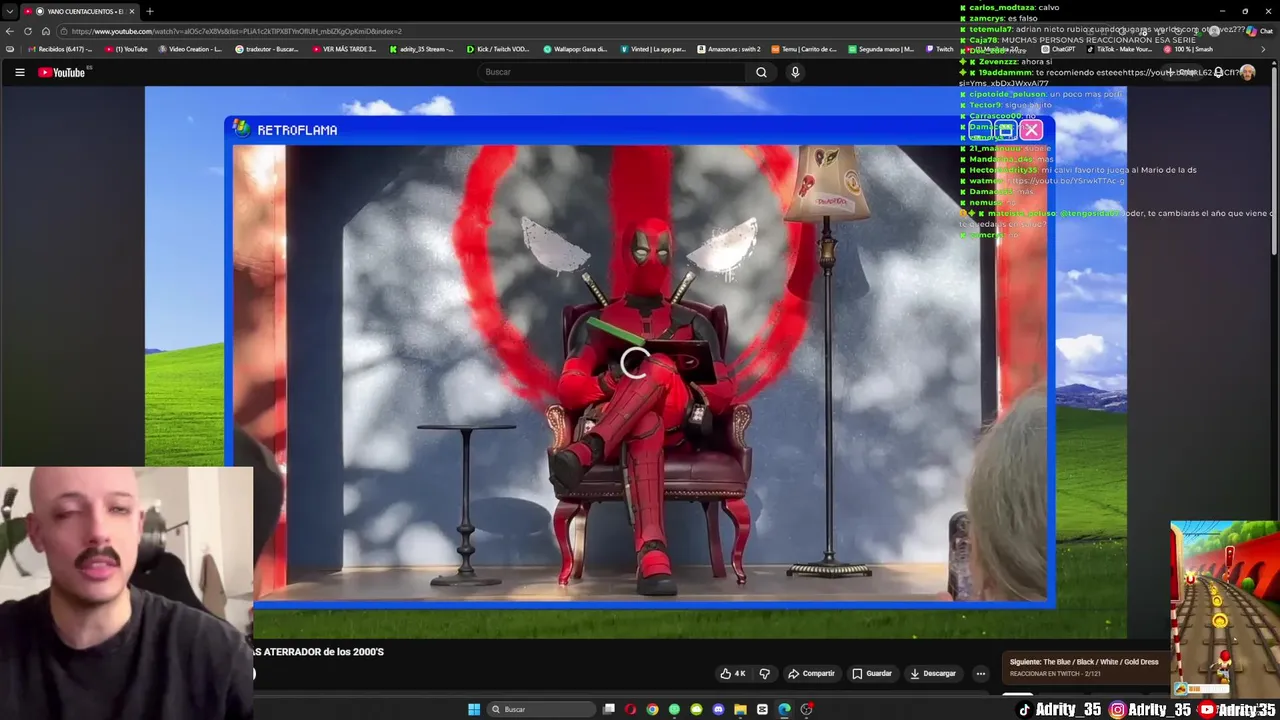
Task: Click the REACCIONAR EN TWITCH - 2/121 playlist text
Action: (x=1055, y=674)
